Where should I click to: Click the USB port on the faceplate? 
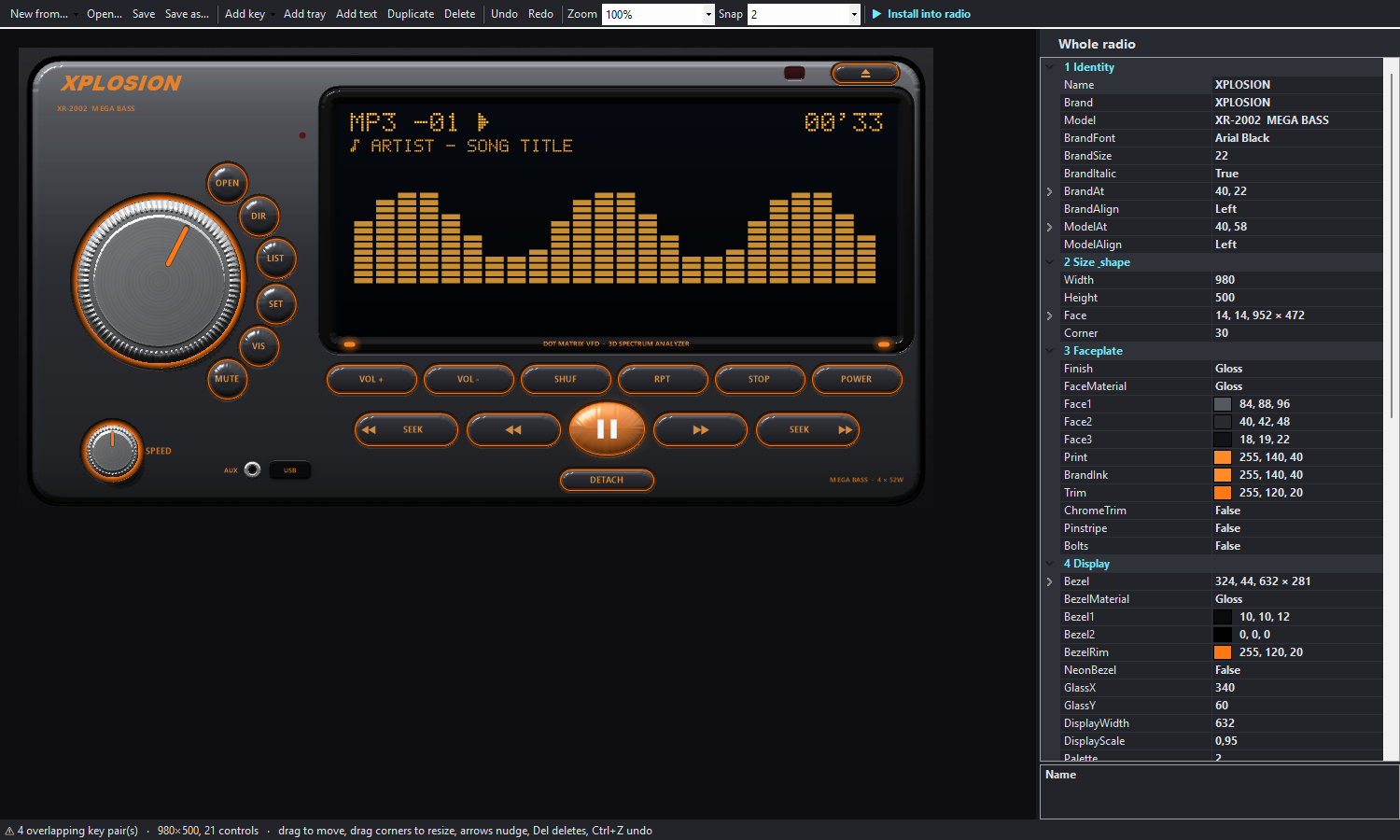click(290, 470)
